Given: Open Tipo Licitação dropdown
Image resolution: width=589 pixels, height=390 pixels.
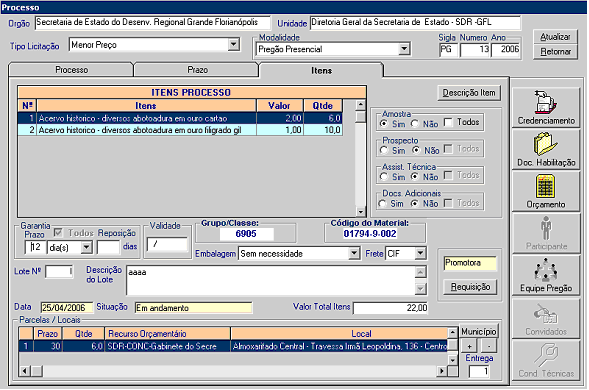Looking at the screenshot, I should (234, 45).
